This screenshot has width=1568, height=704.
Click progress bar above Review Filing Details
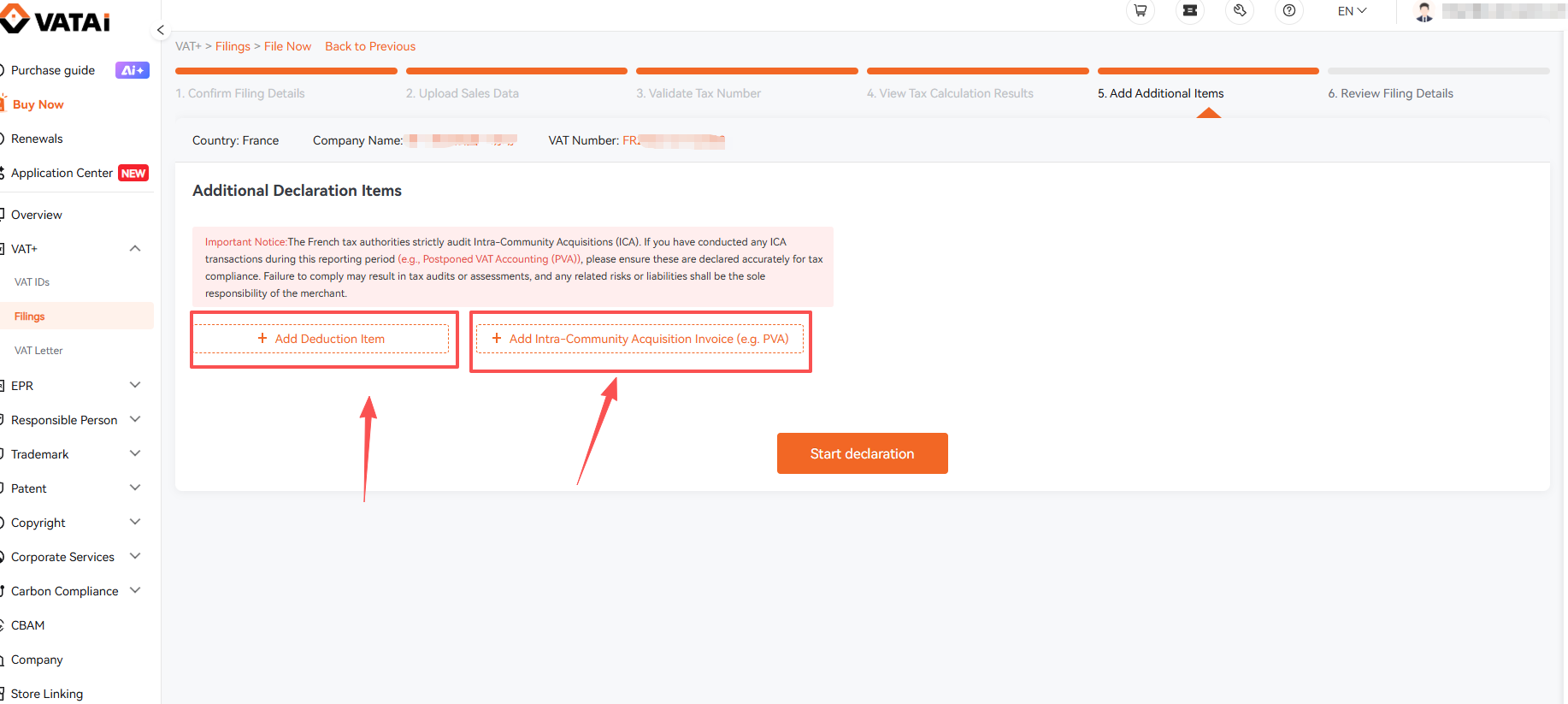pyautogui.click(x=1439, y=71)
